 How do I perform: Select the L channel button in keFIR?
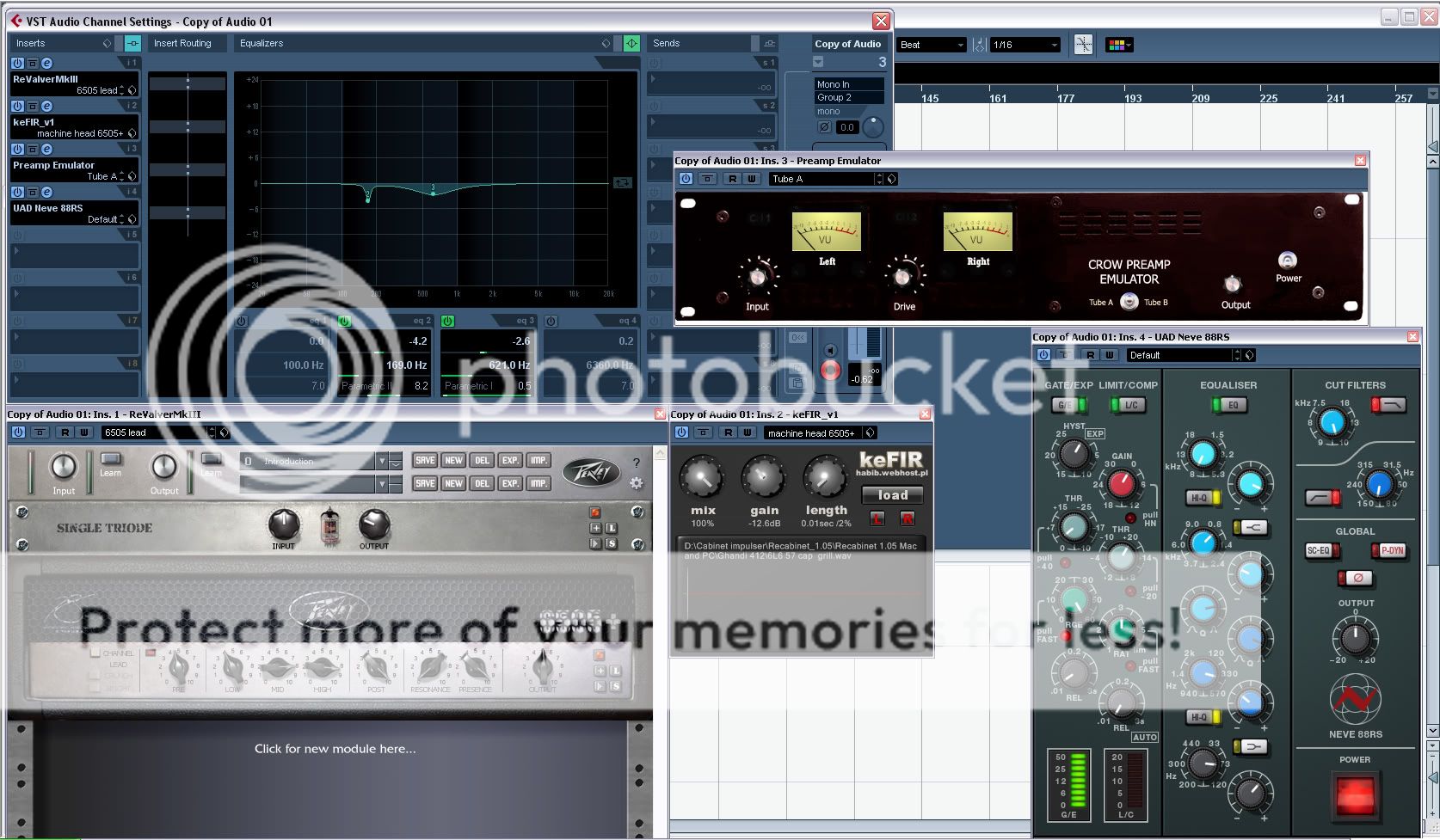pos(877,518)
